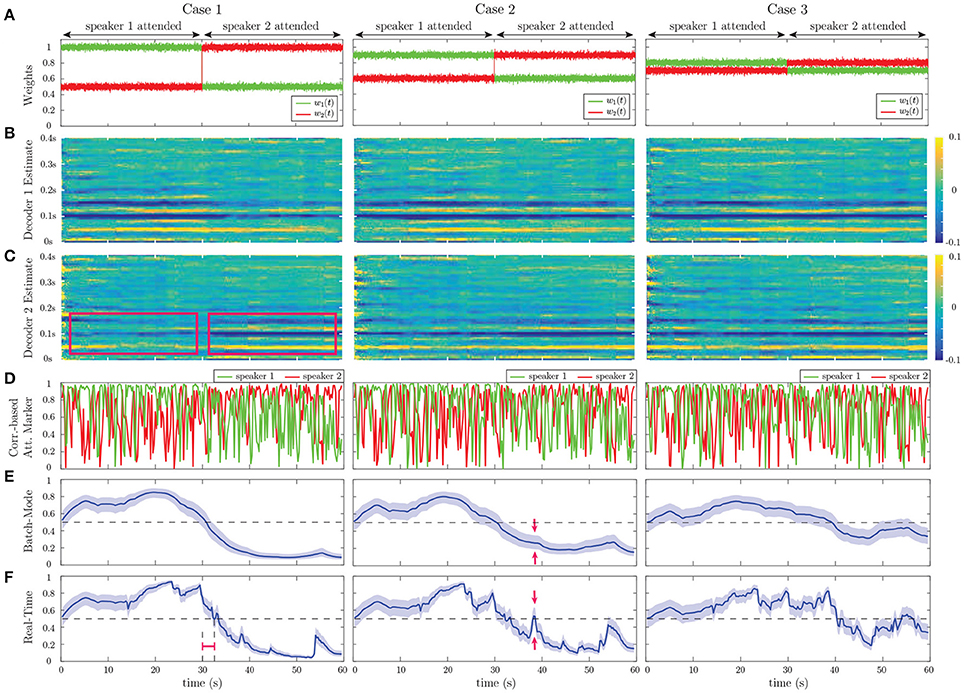
Task: Click "time (s)" axis label under Case 2
Action: 494,683
